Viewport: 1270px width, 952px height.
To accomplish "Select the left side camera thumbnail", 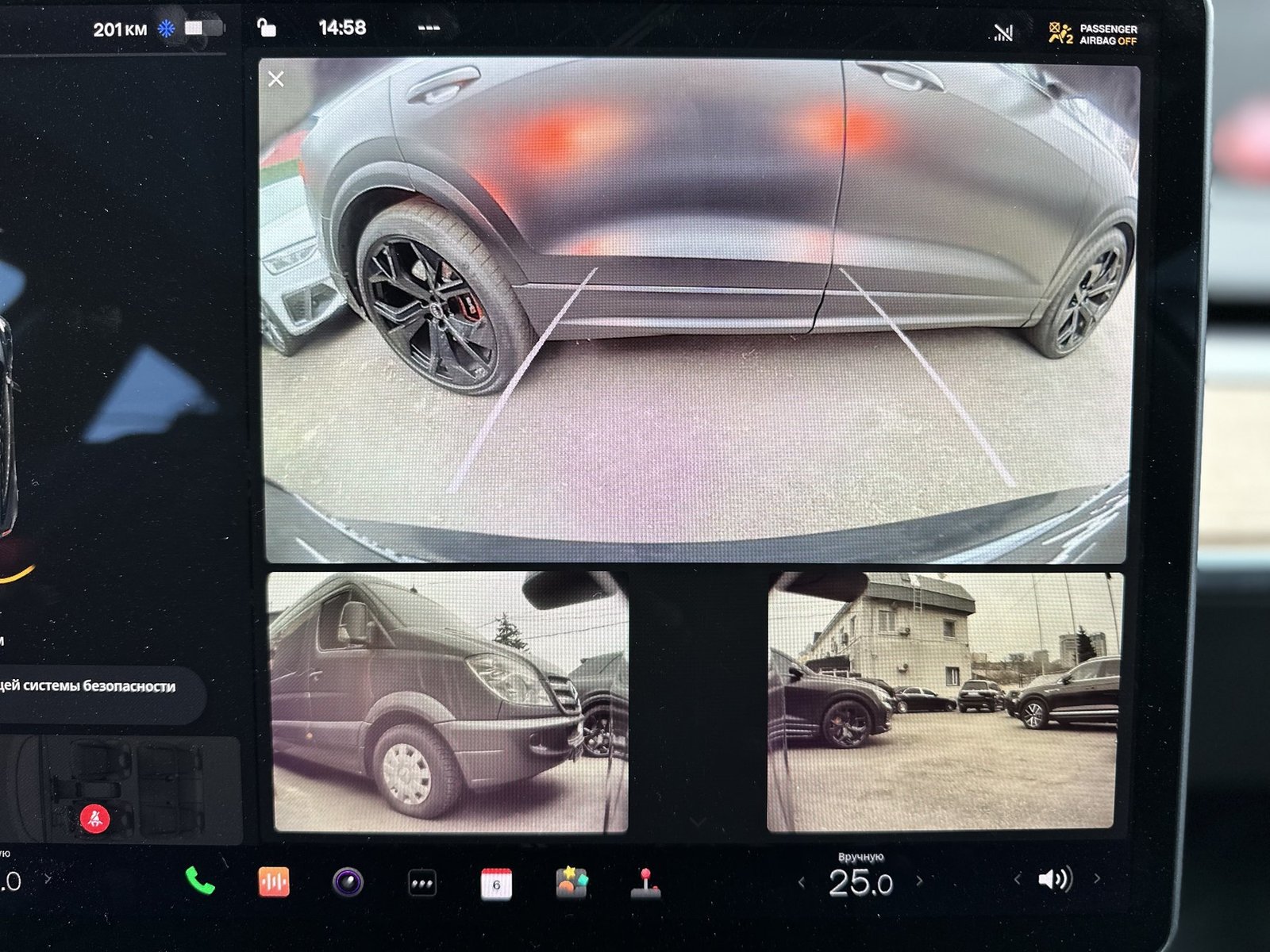I will tap(448, 702).
